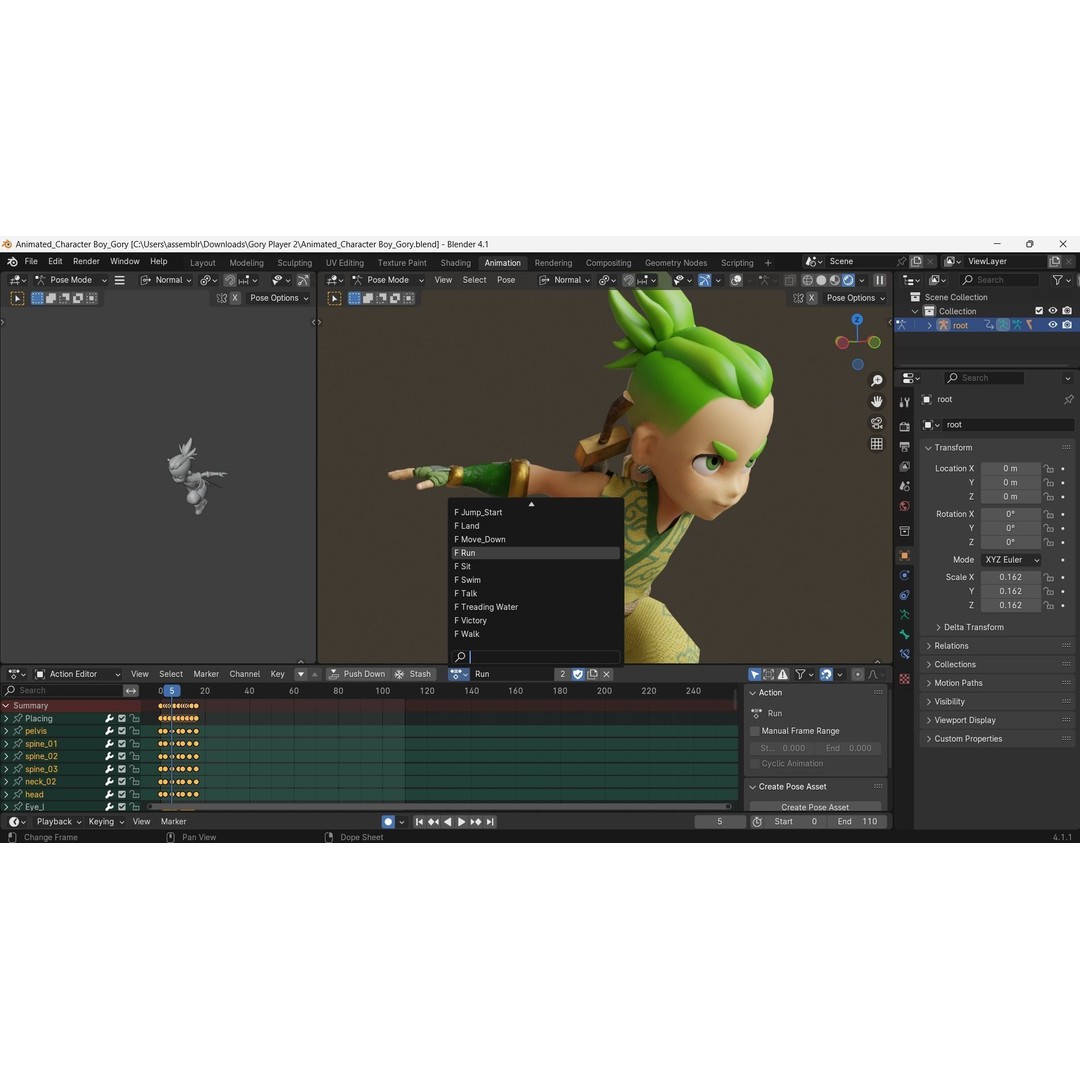1080x1080 pixels.
Task: Hide Collection with the eye icon
Action: point(1052,311)
